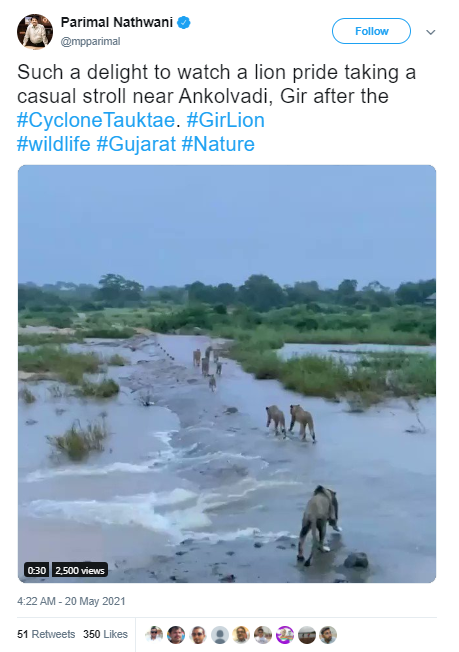Open the 4:22 AM - 20 May 2021 timestamp

click(x=71, y=601)
